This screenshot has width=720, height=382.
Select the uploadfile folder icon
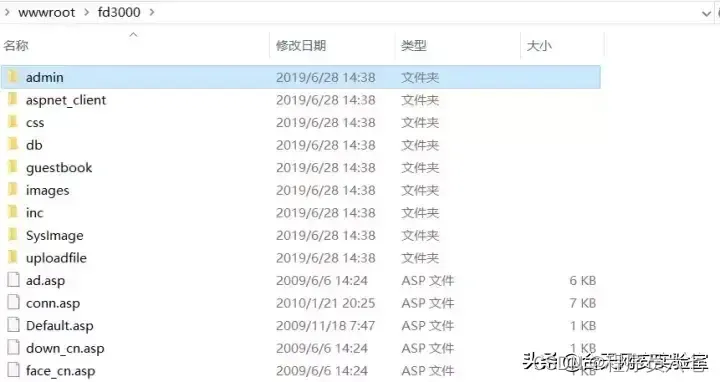tap(13, 257)
